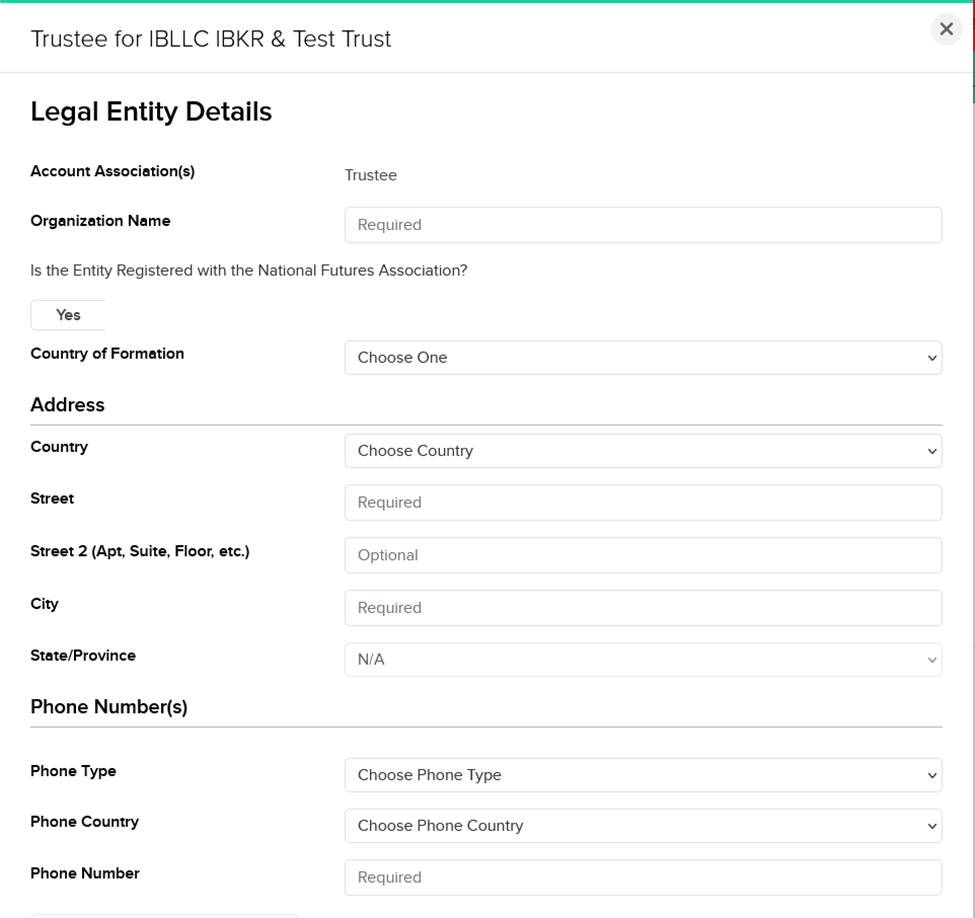Click the Phone Number(s) section heading
This screenshot has width=975, height=918.
coord(109,707)
